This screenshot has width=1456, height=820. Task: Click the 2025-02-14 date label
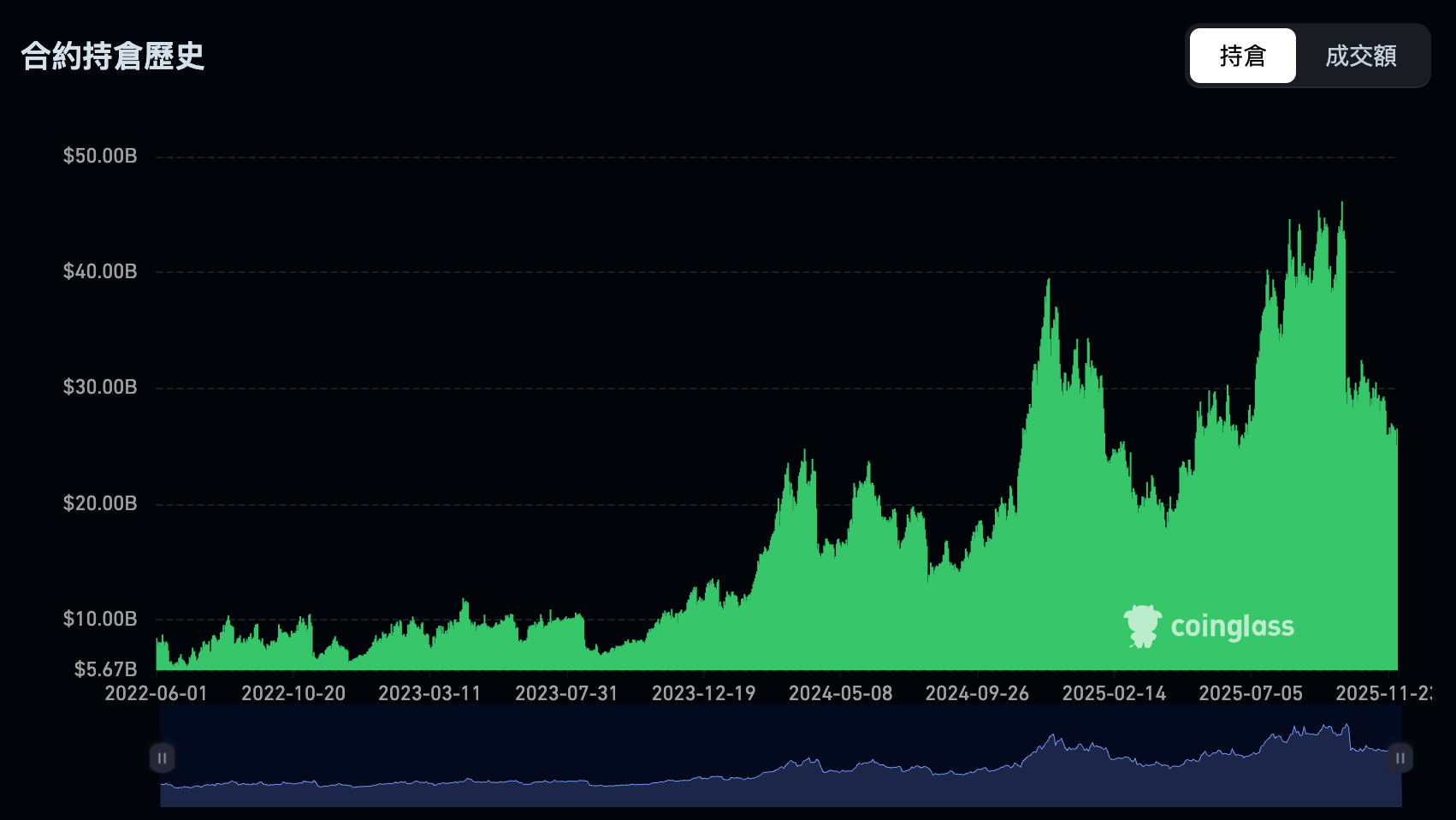coord(1114,693)
